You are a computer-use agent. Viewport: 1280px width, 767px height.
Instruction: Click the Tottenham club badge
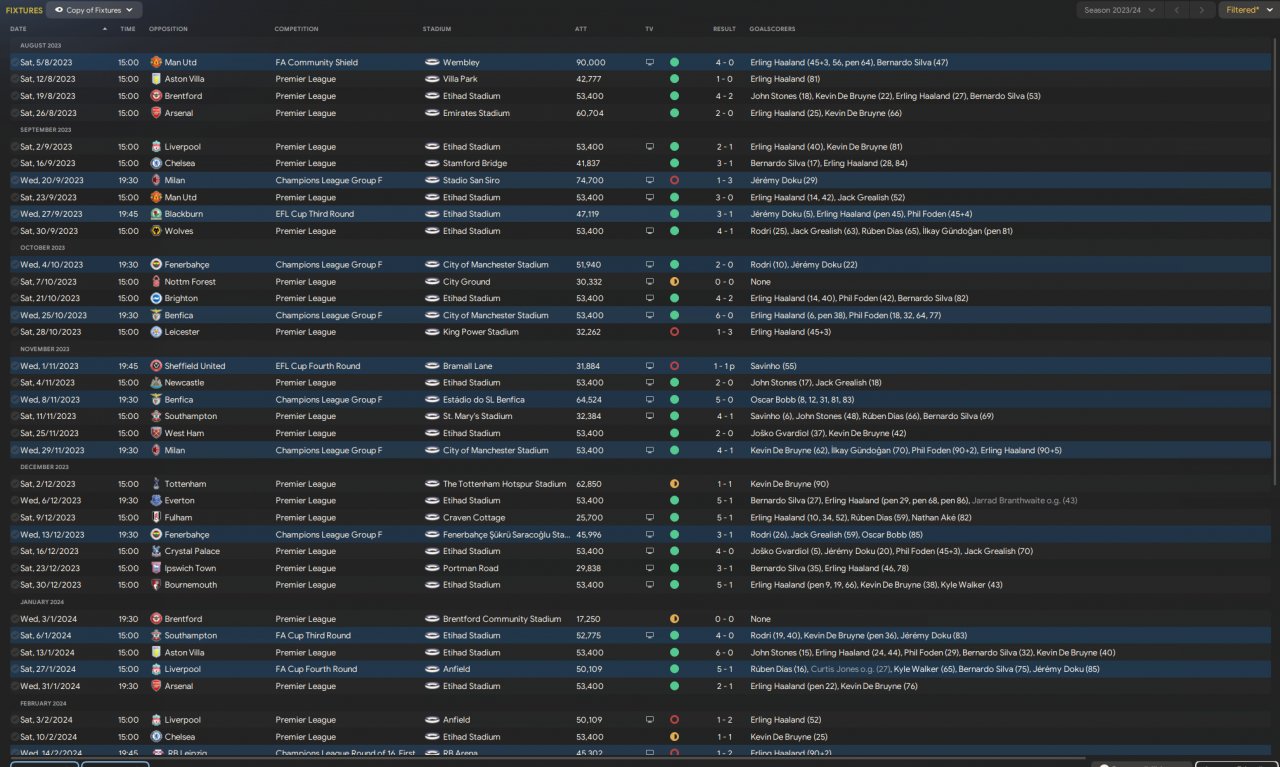tap(156, 484)
